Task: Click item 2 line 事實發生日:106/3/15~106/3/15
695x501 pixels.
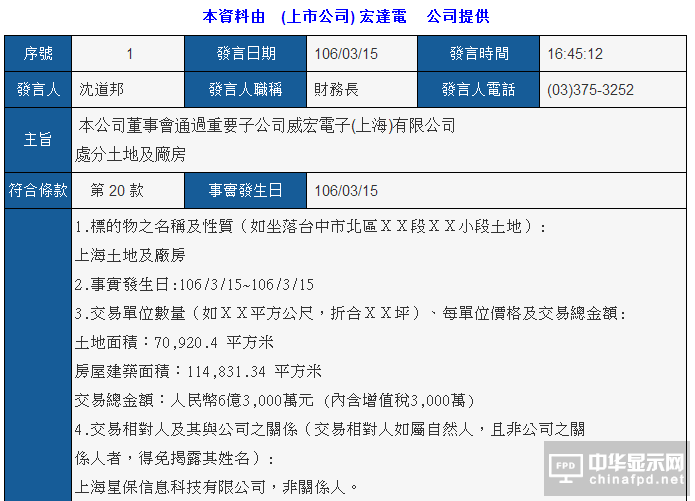Action: [x=194, y=285]
